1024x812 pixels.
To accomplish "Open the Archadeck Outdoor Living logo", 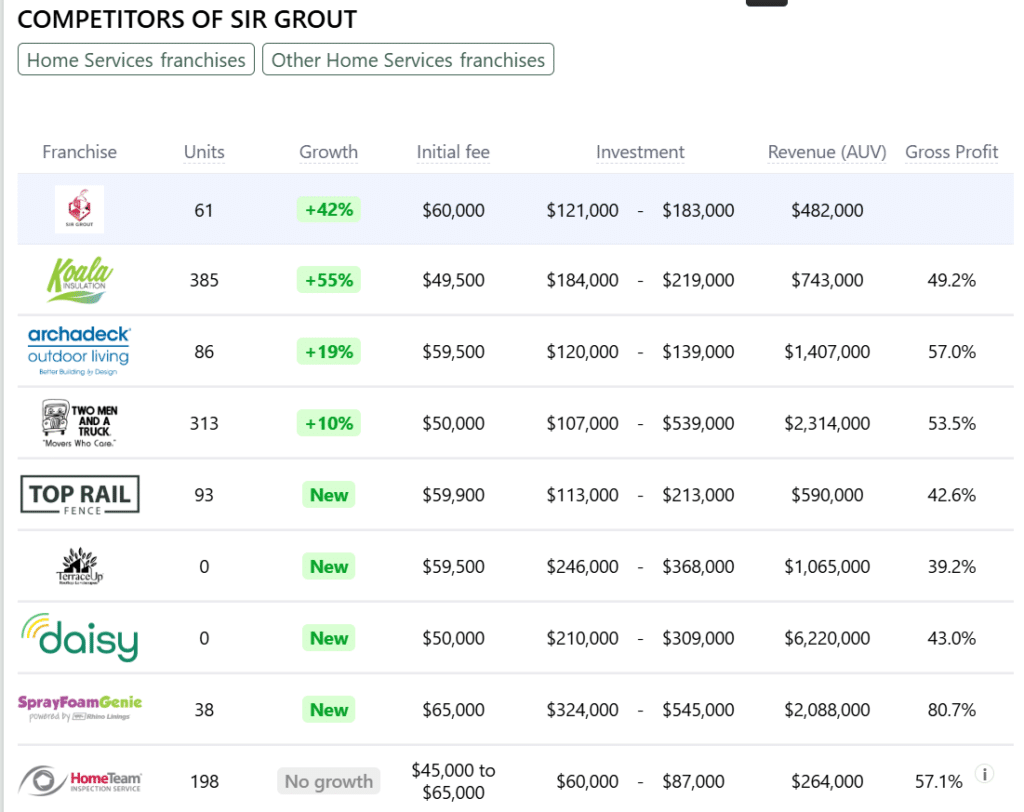I will (x=79, y=351).
